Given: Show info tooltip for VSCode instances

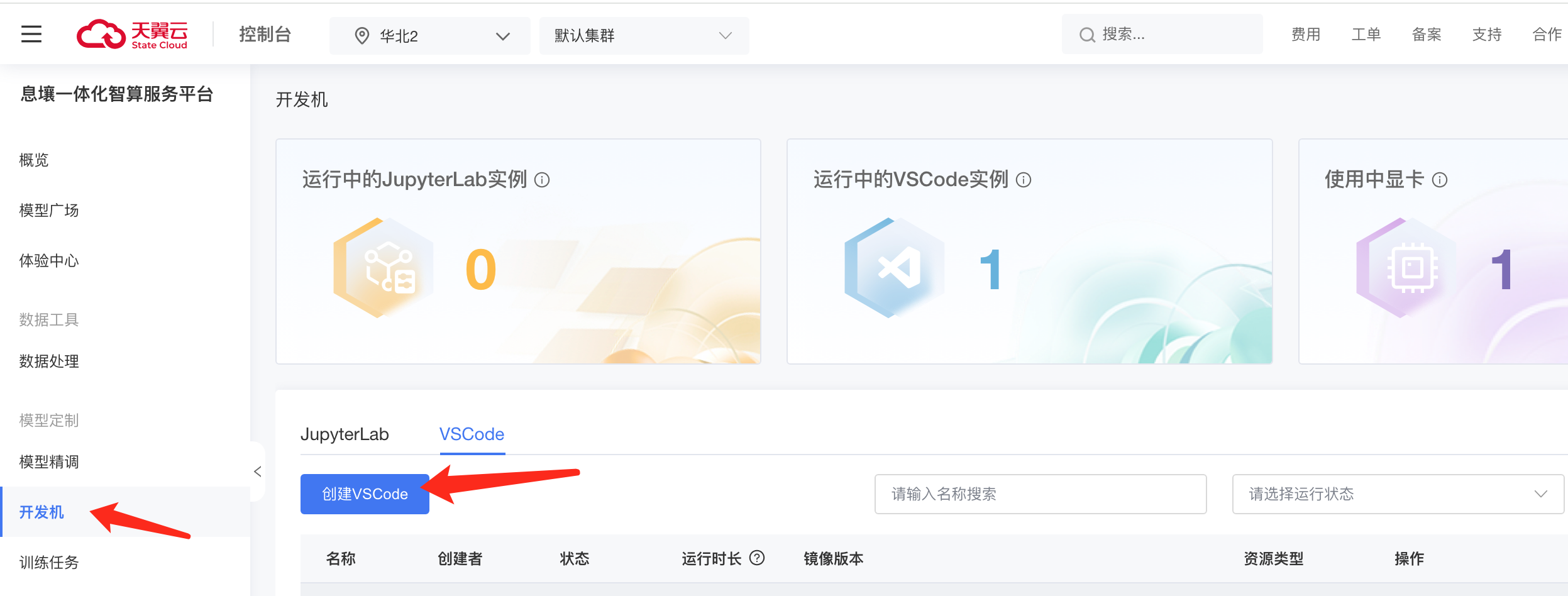Looking at the screenshot, I should [1024, 180].
